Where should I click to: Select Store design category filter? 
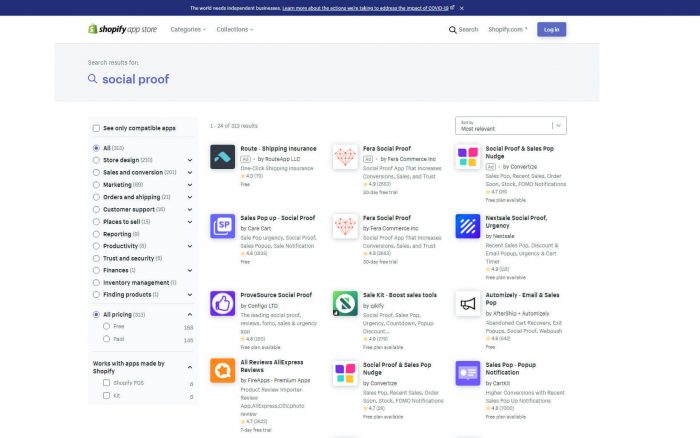96,160
